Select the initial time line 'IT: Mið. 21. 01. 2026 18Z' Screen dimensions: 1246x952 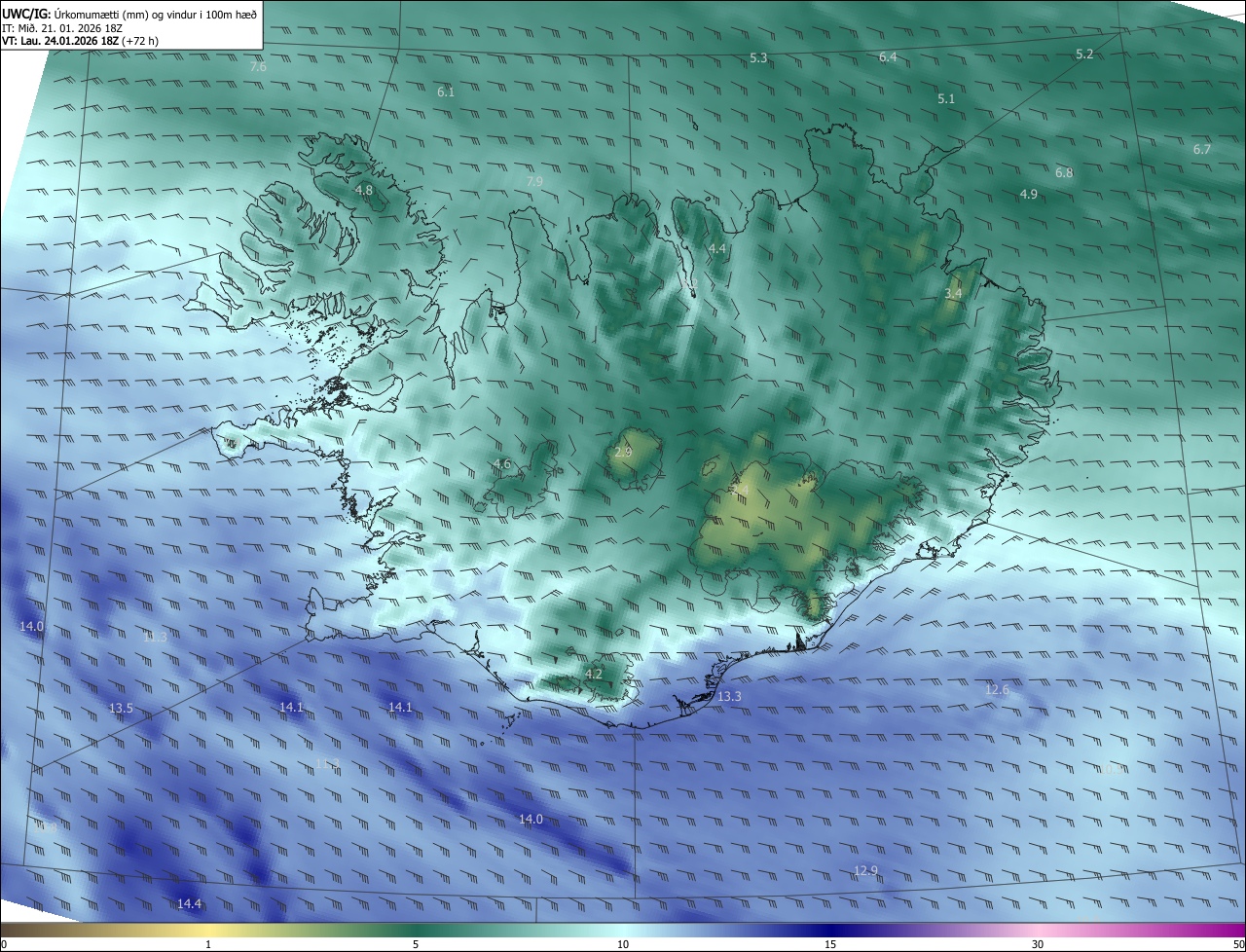click(x=63, y=28)
